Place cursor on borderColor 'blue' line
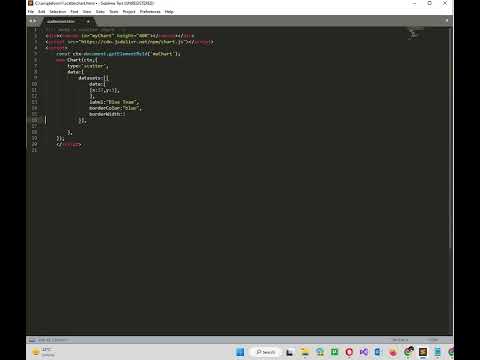Viewport: 480px width, 360px height. click(x=115, y=108)
